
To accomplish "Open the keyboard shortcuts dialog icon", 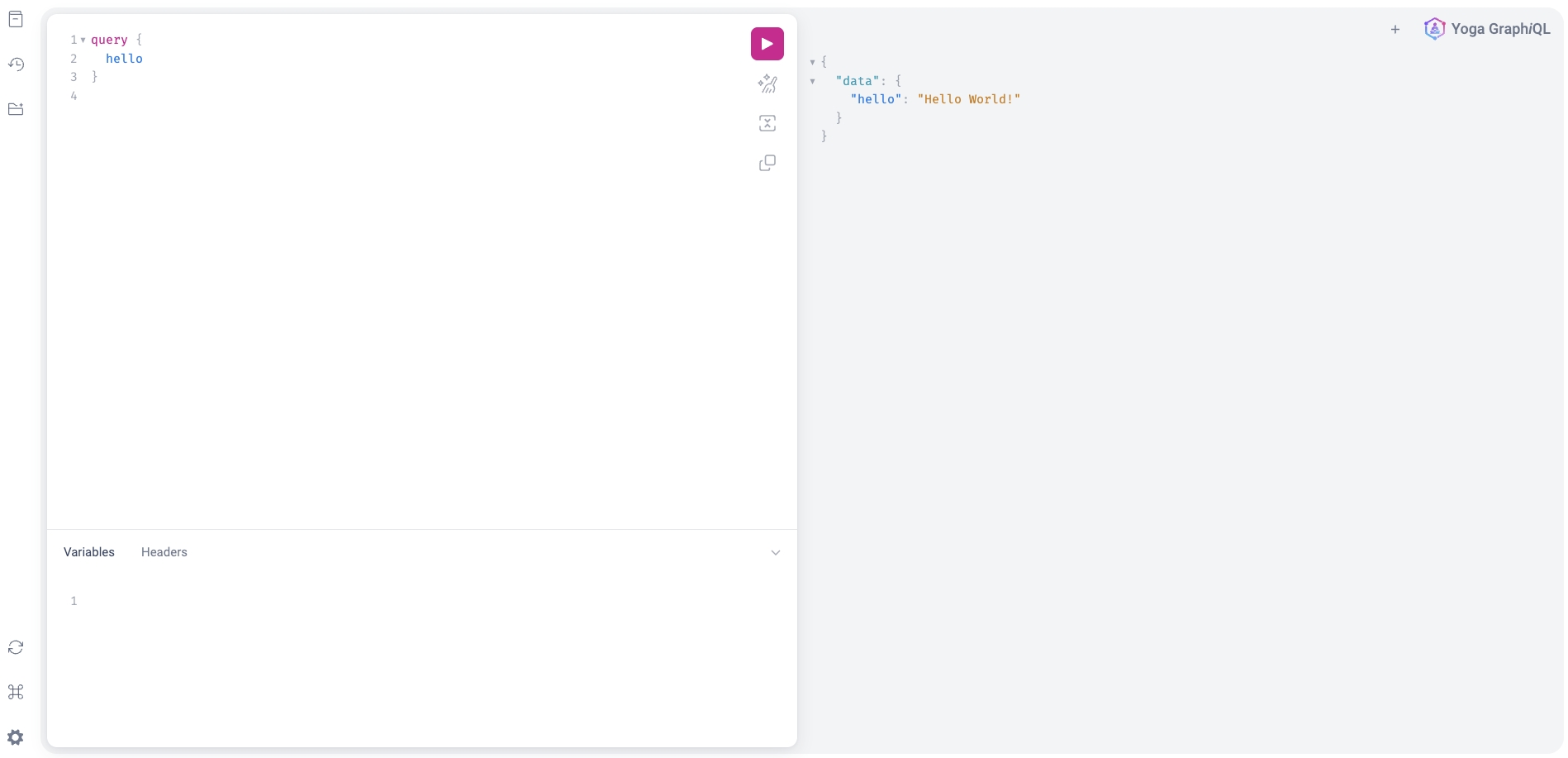I will (x=16, y=692).
